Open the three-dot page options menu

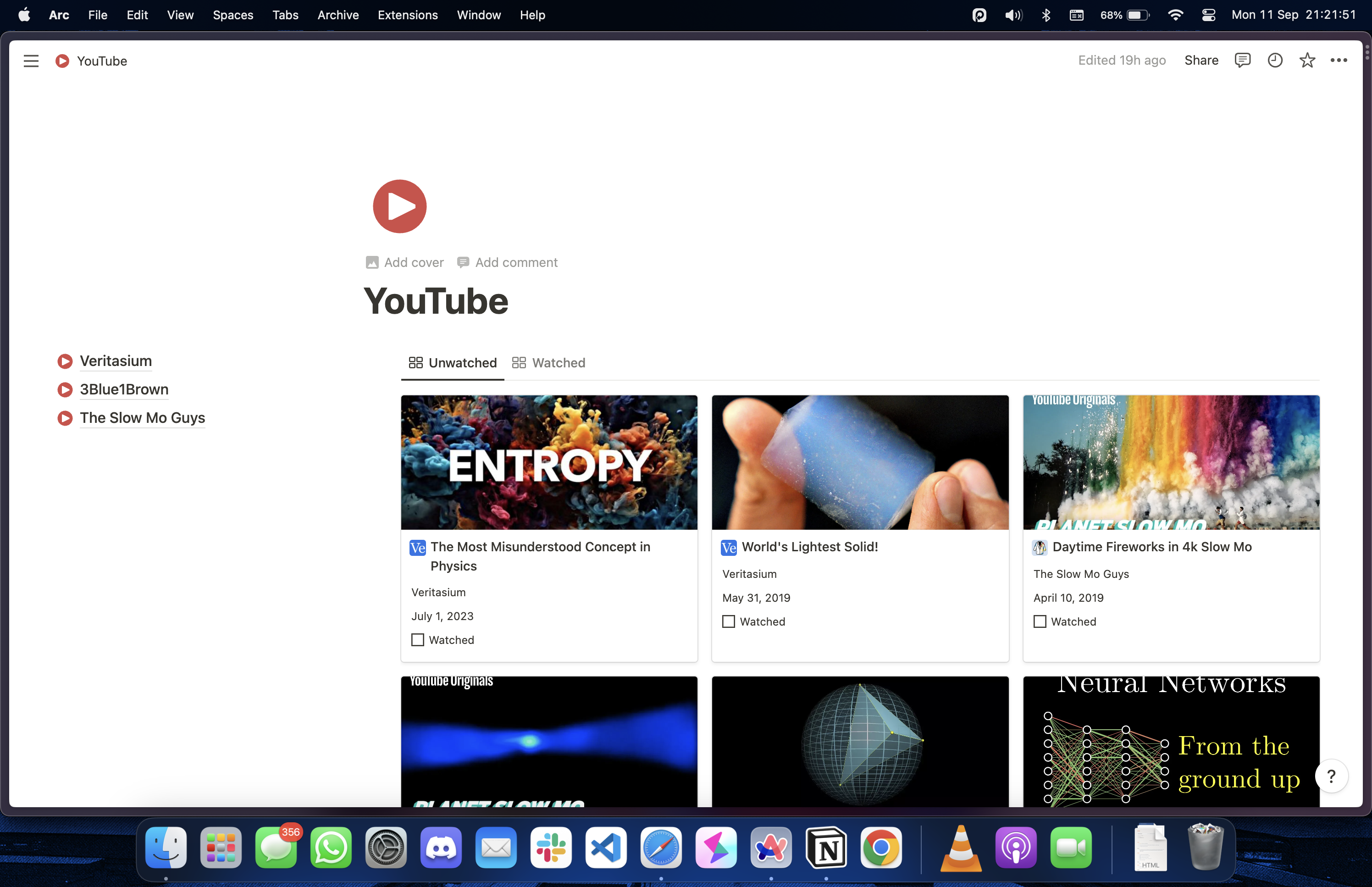[x=1339, y=60]
